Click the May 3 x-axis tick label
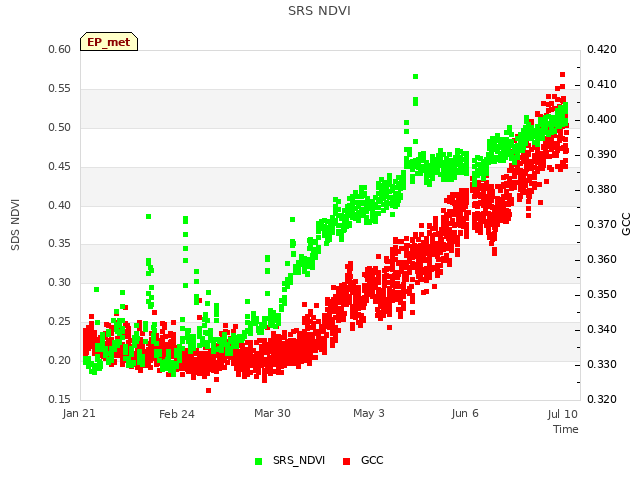This screenshot has width=640, height=480. point(369,413)
